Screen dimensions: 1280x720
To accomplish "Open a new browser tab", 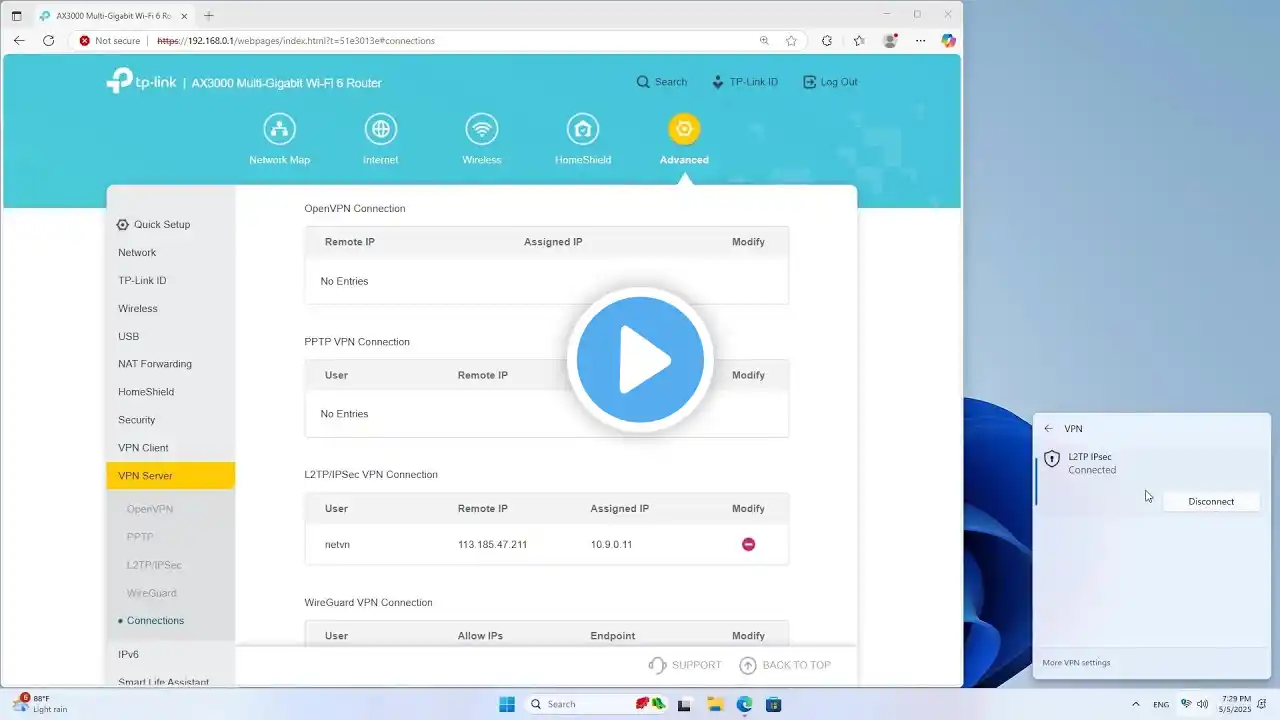I will 209,16.
